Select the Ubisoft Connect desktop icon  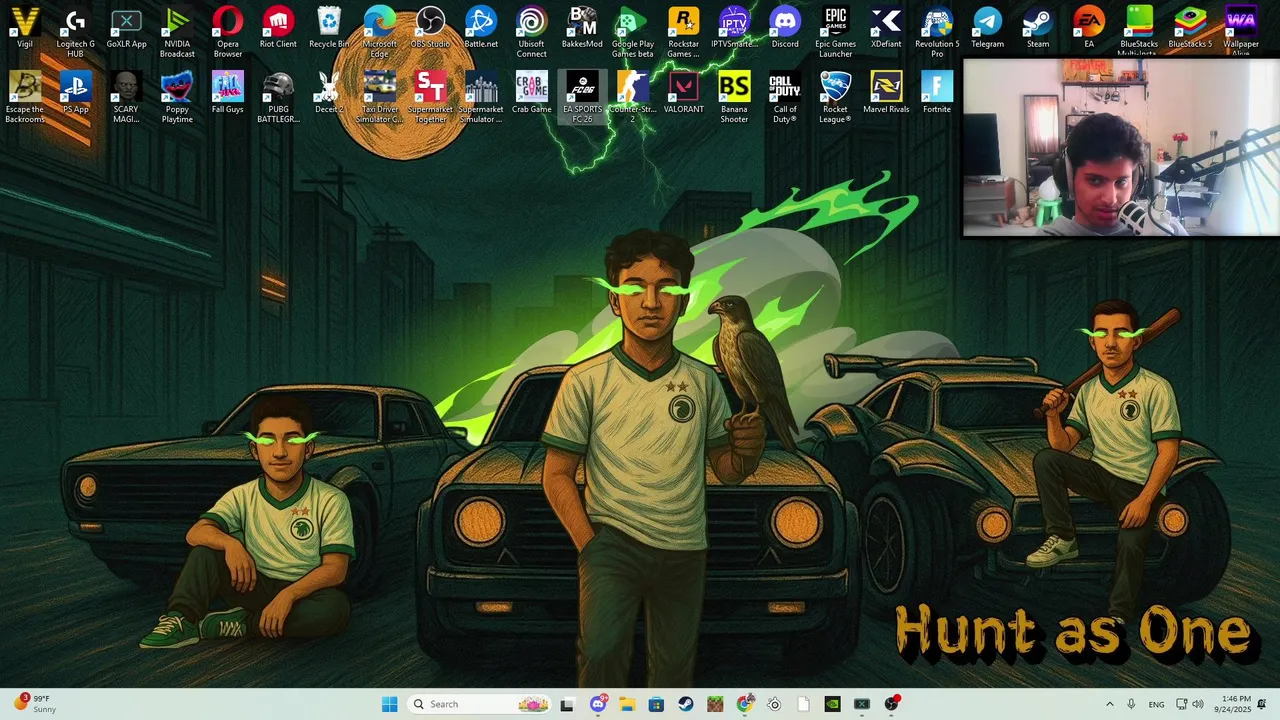pyautogui.click(x=532, y=32)
